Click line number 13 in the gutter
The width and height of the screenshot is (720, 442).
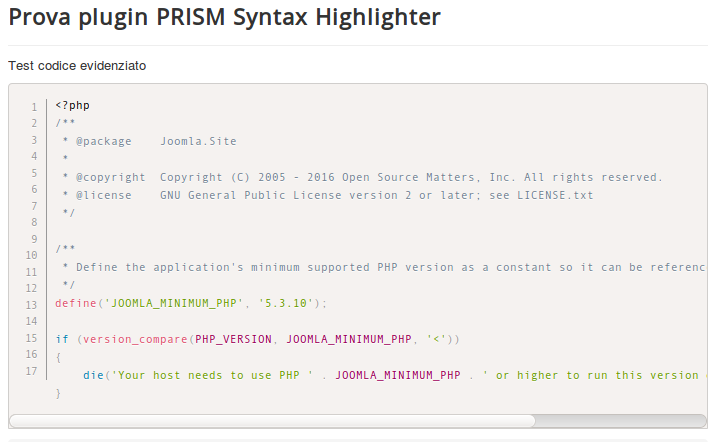pyautogui.click(x=31, y=305)
